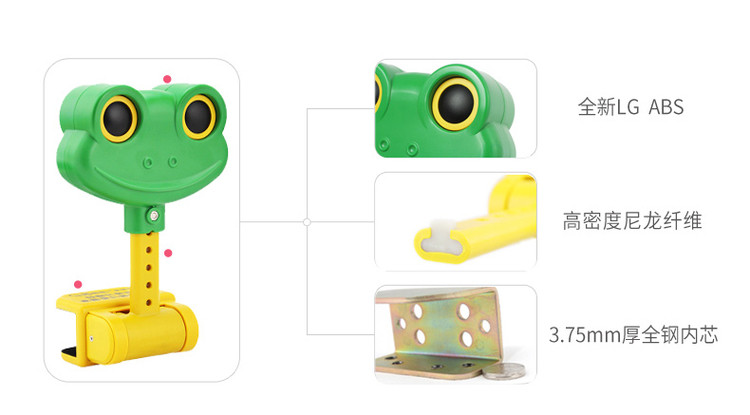Click the 高密度尼龙纤维 label

(x=632, y=221)
